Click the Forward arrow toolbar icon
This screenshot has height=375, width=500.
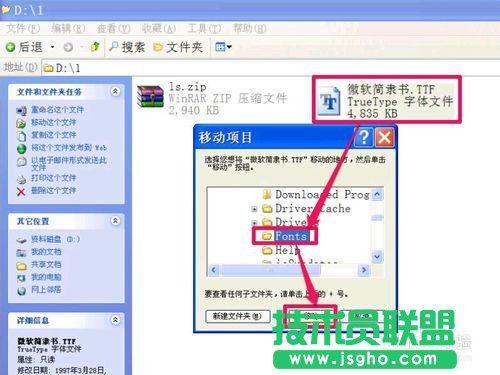pos(68,47)
